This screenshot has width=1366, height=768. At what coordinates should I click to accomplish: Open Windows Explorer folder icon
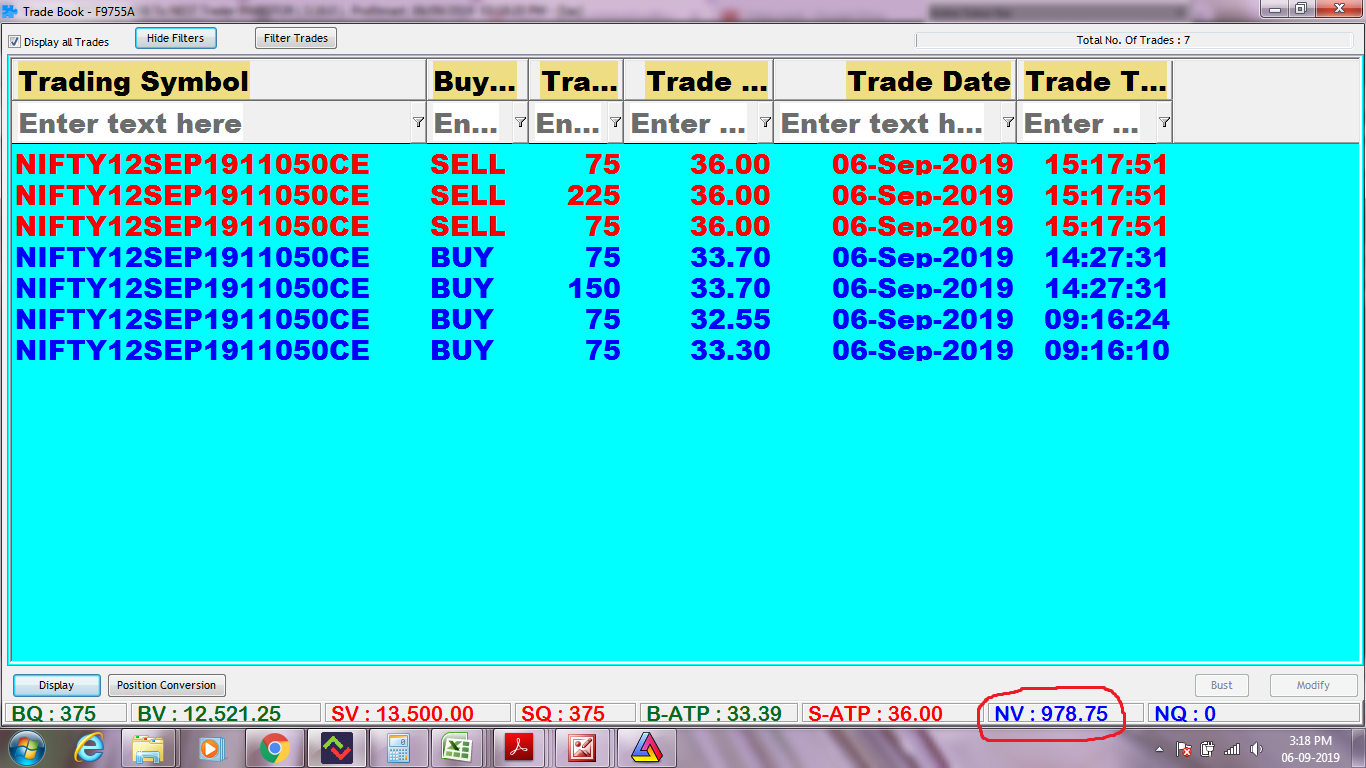[x=149, y=747]
